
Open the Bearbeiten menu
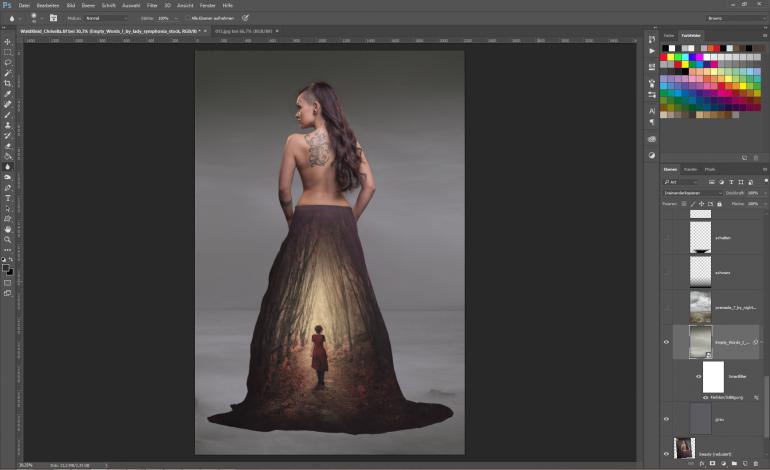[x=48, y=5]
